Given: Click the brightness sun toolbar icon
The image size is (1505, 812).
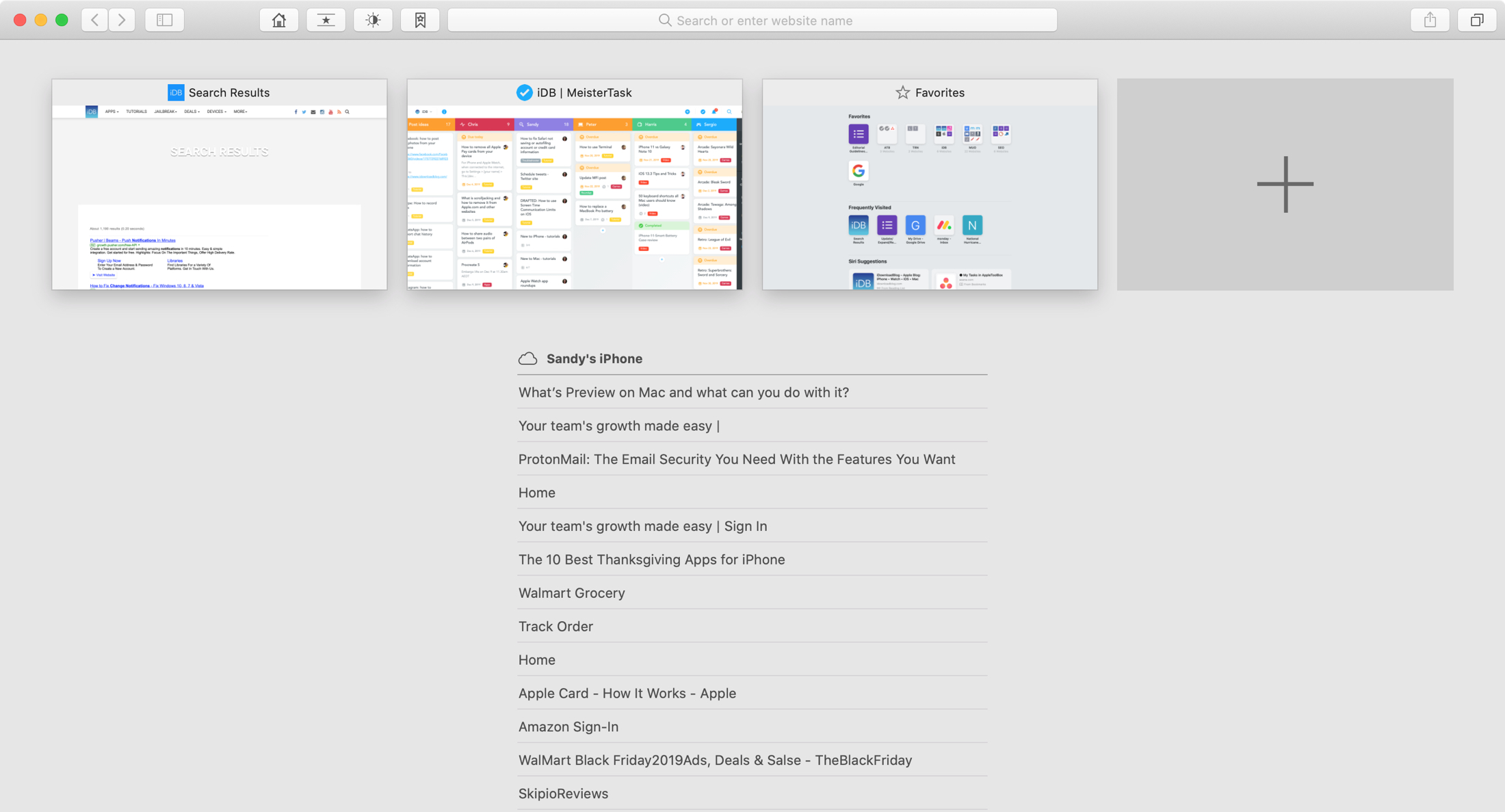Looking at the screenshot, I should [373, 20].
